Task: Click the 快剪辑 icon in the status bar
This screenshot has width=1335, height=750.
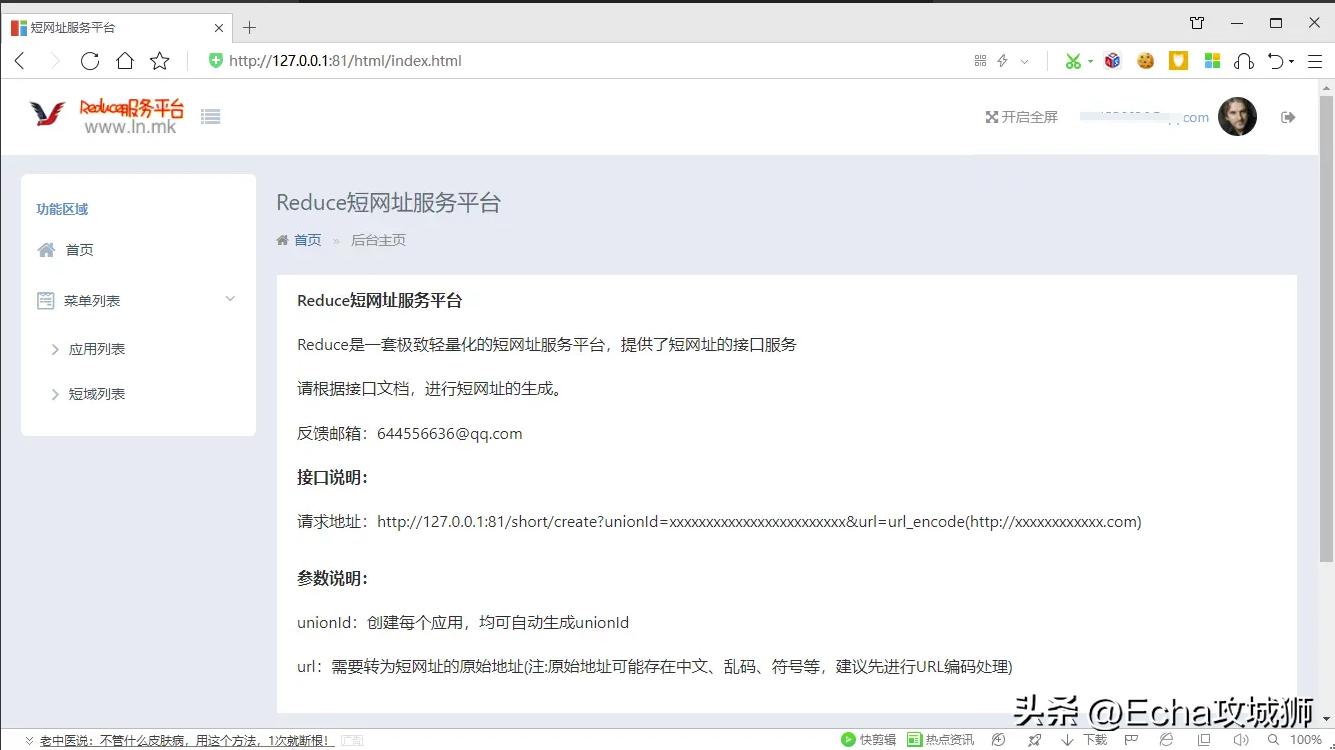Action: coord(868,739)
